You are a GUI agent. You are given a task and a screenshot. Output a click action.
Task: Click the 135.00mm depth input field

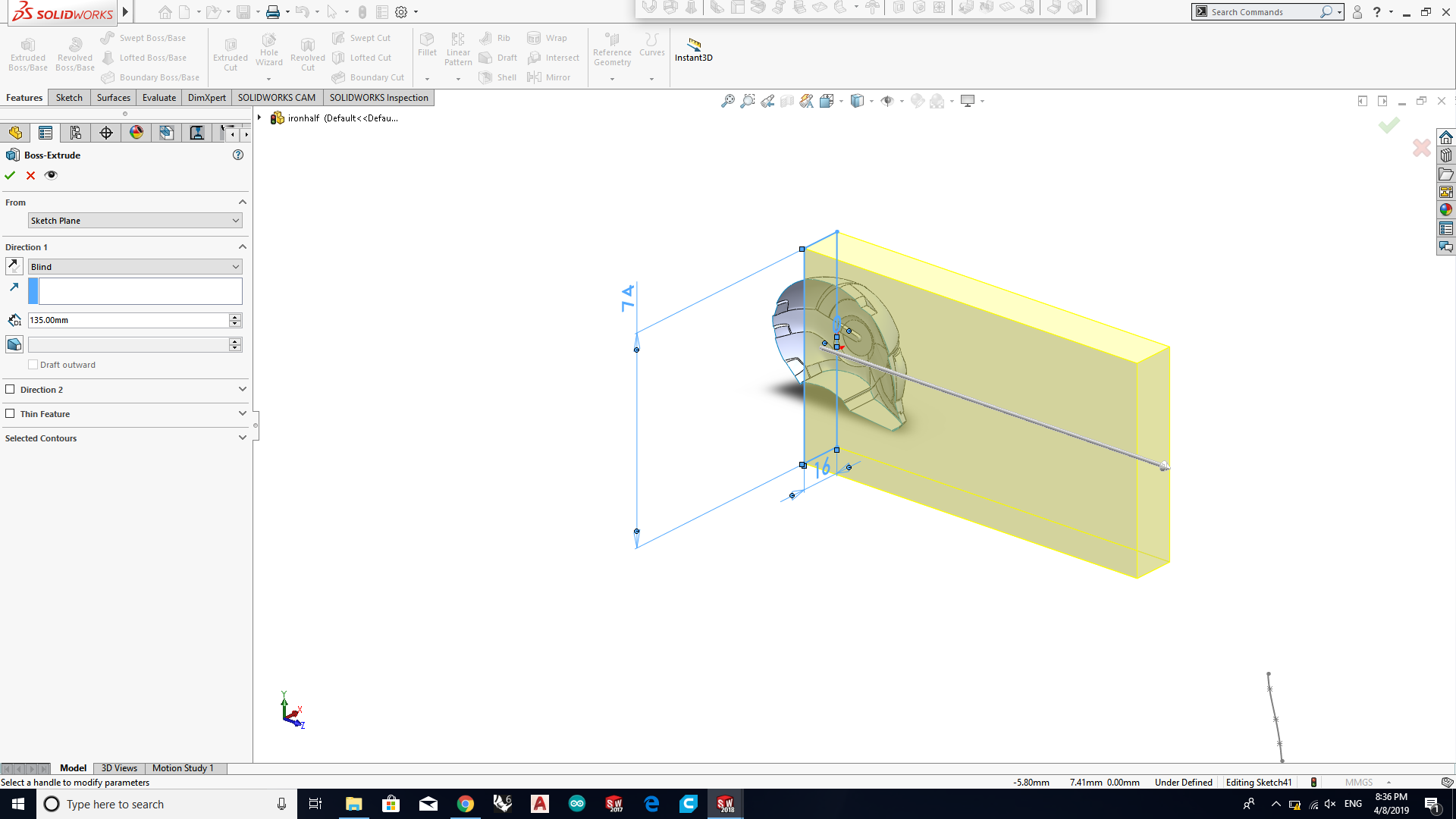tap(127, 320)
